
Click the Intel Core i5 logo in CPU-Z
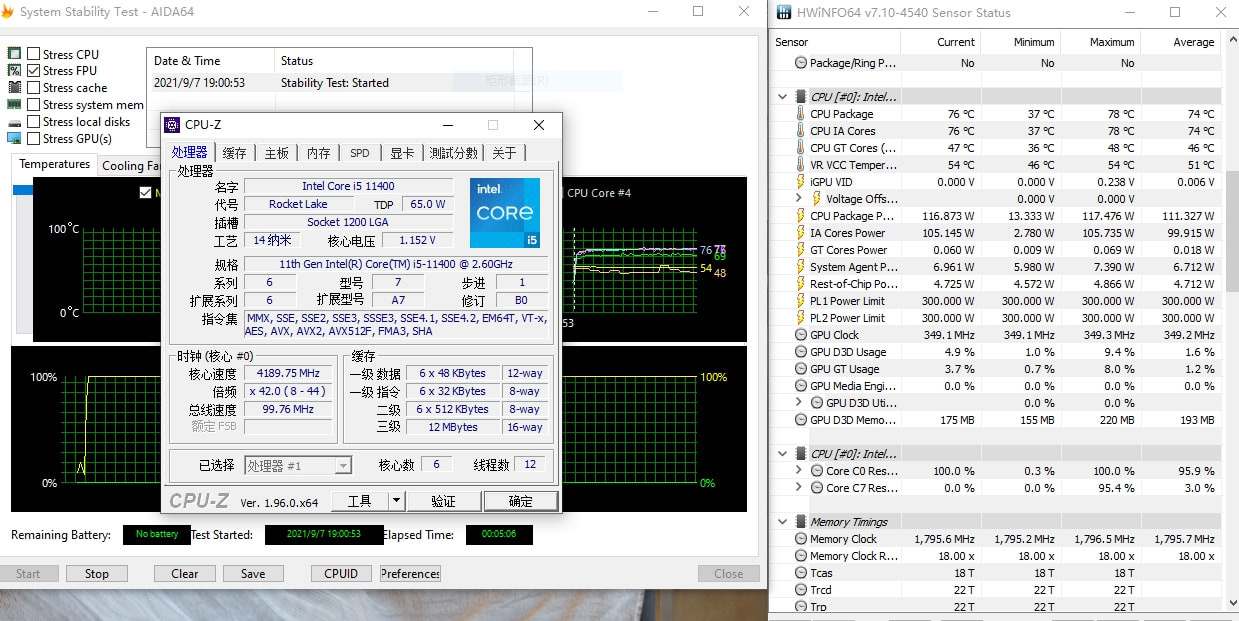pyautogui.click(x=504, y=213)
